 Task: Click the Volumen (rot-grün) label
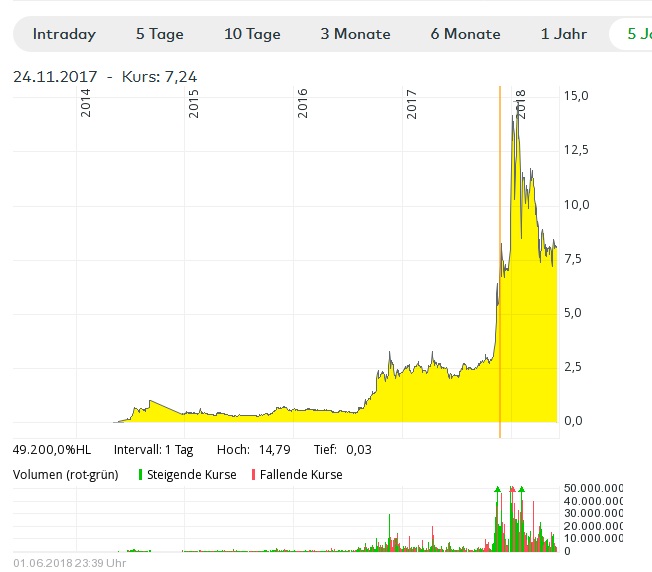coord(69,475)
